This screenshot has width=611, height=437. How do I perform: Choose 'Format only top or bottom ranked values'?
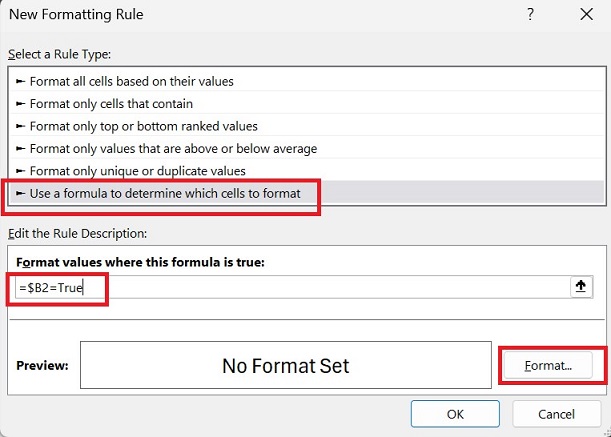[x=143, y=126]
